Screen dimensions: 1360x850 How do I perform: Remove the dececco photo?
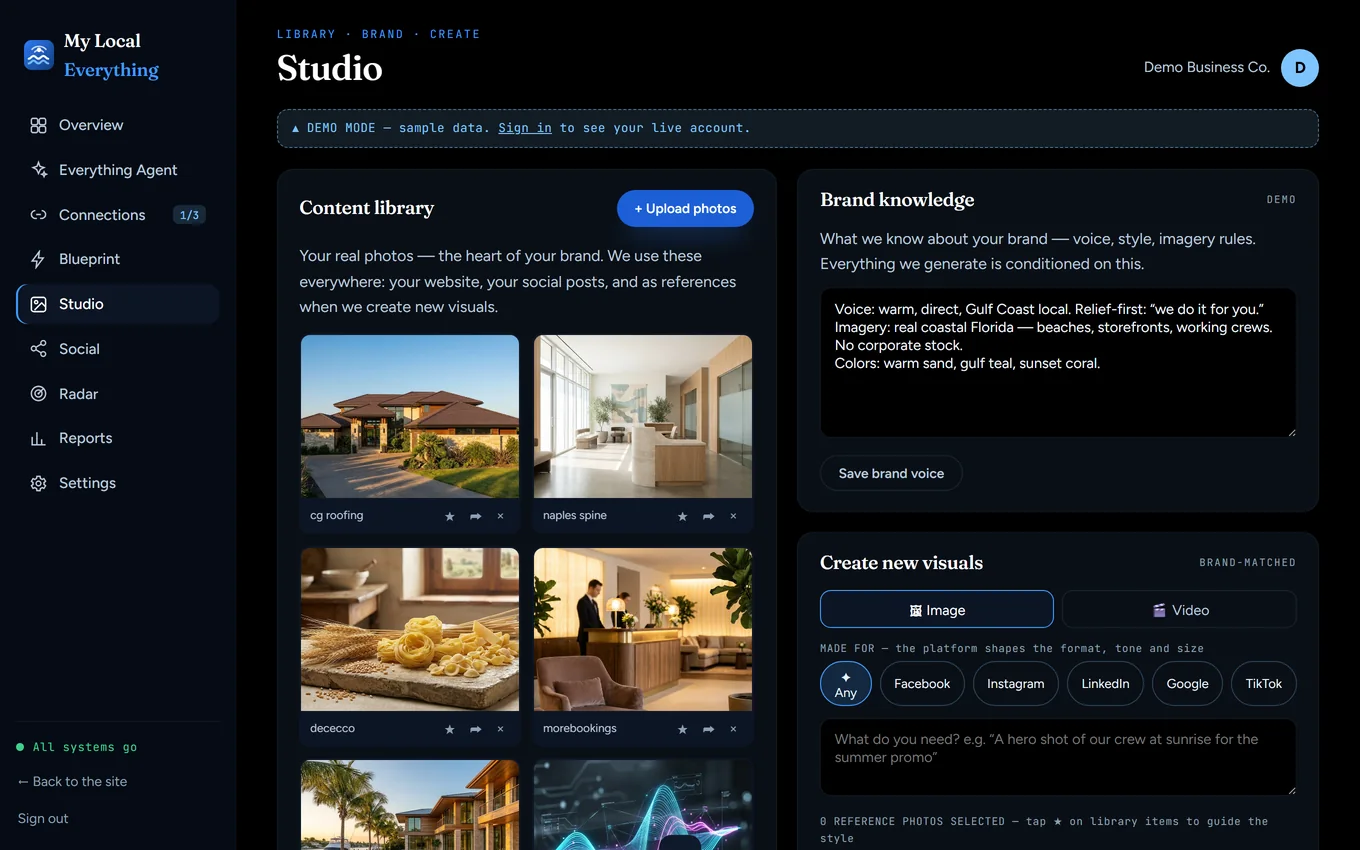pos(500,729)
